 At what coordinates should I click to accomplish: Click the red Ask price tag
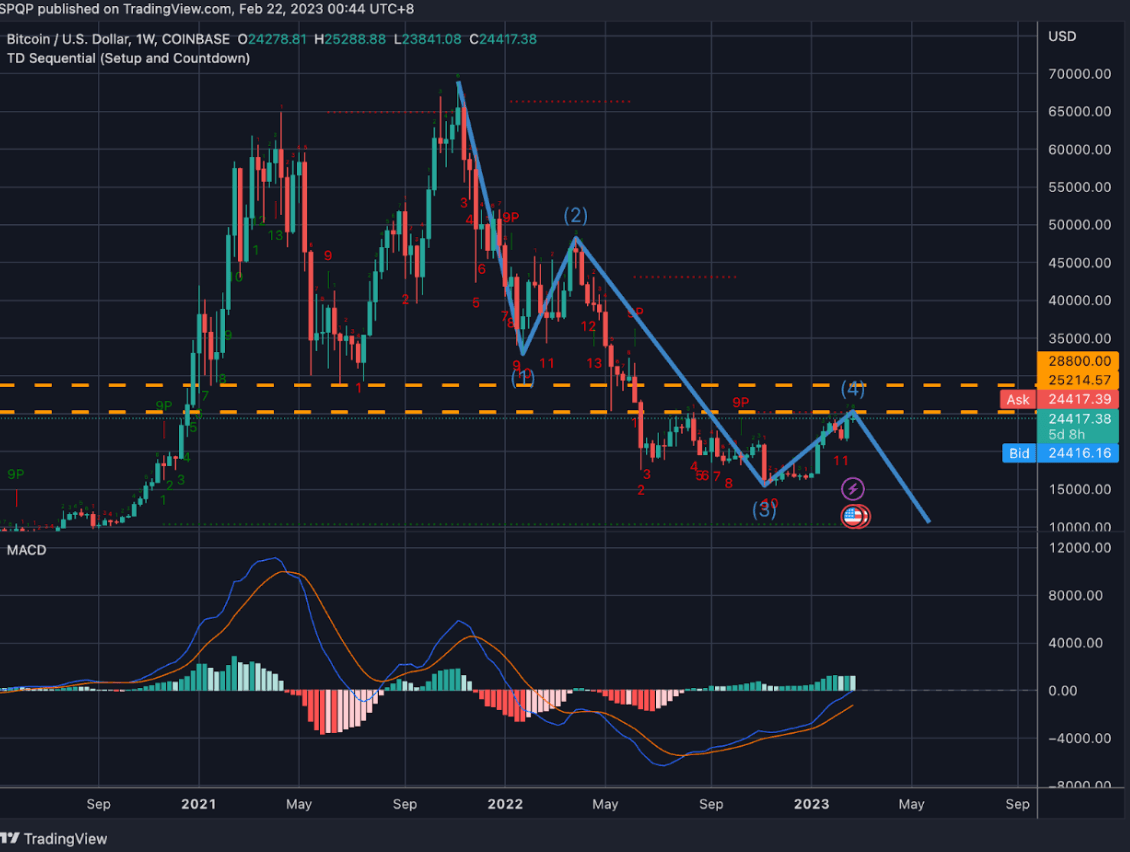[x=1017, y=400]
